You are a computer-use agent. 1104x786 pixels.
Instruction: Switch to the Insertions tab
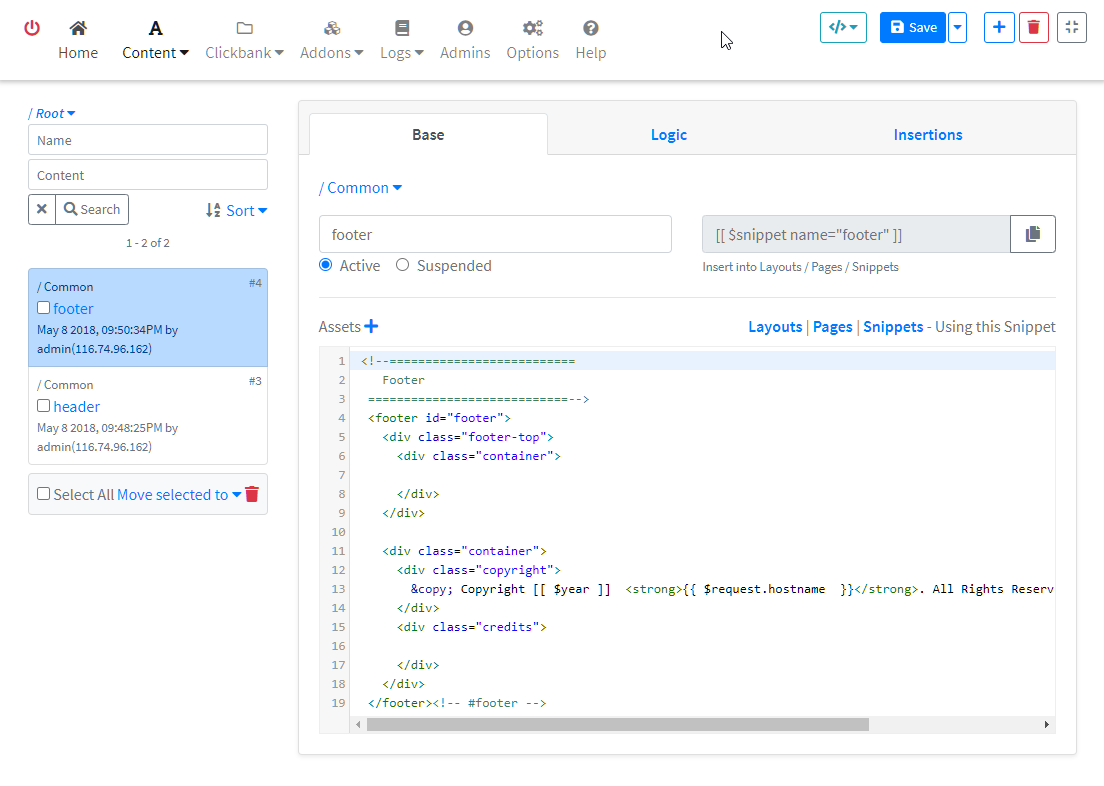point(927,135)
